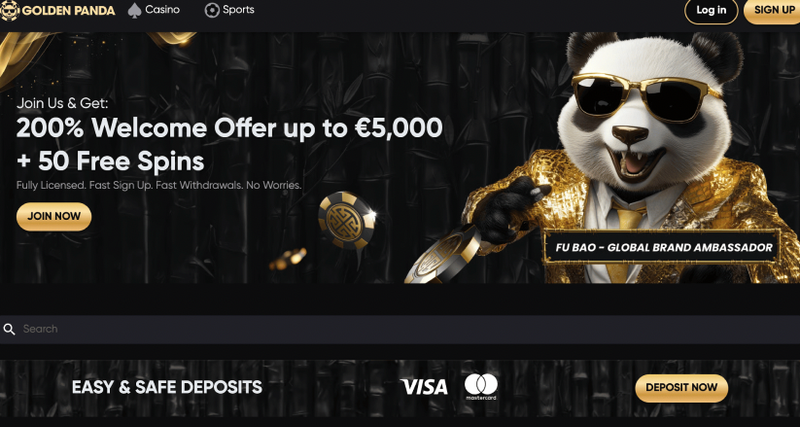The image size is (800, 427).
Task: Click the floating gold casino chip
Action: [x=347, y=219]
